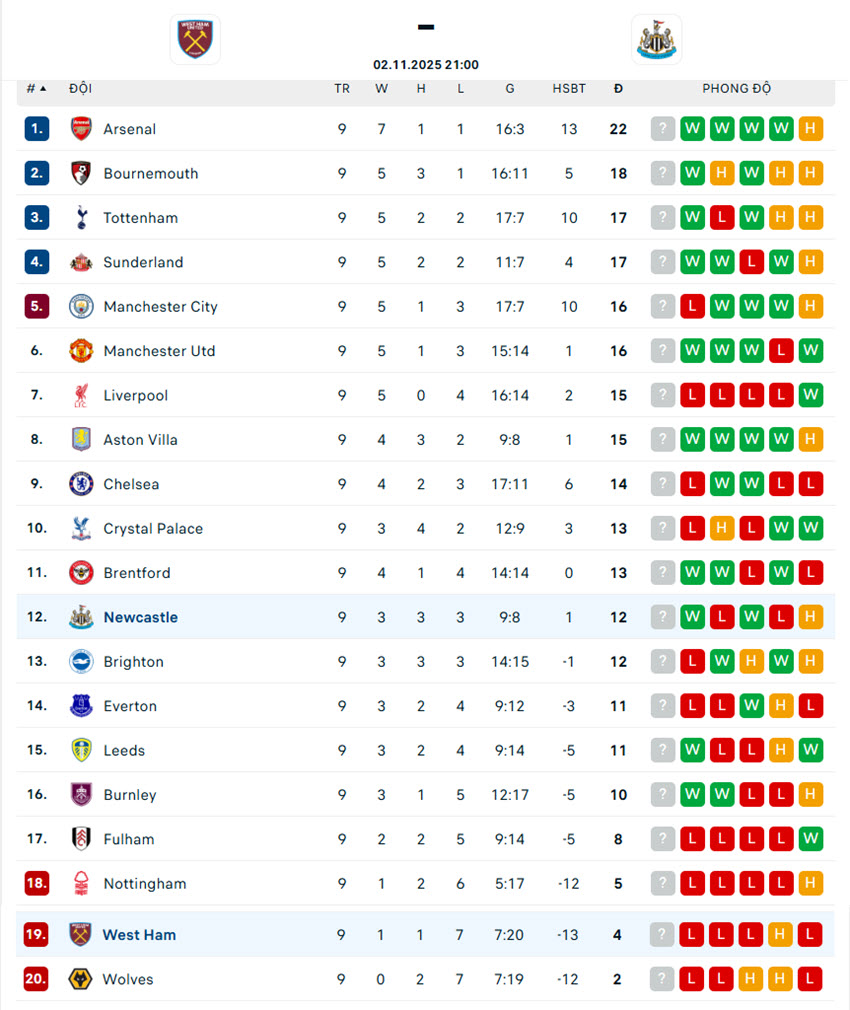Open the Newcastle team link
Image resolution: width=850 pixels, height=1010 pixels.
click(140, 618)
